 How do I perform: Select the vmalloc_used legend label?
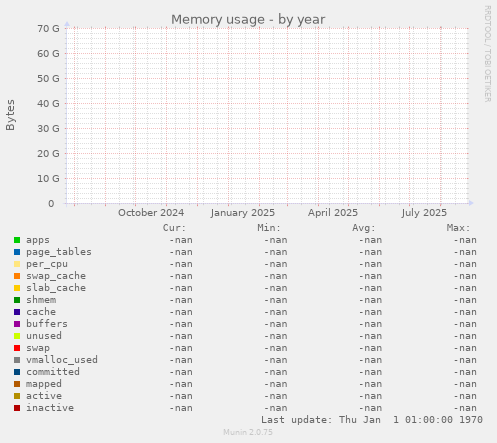coord(62,360)
